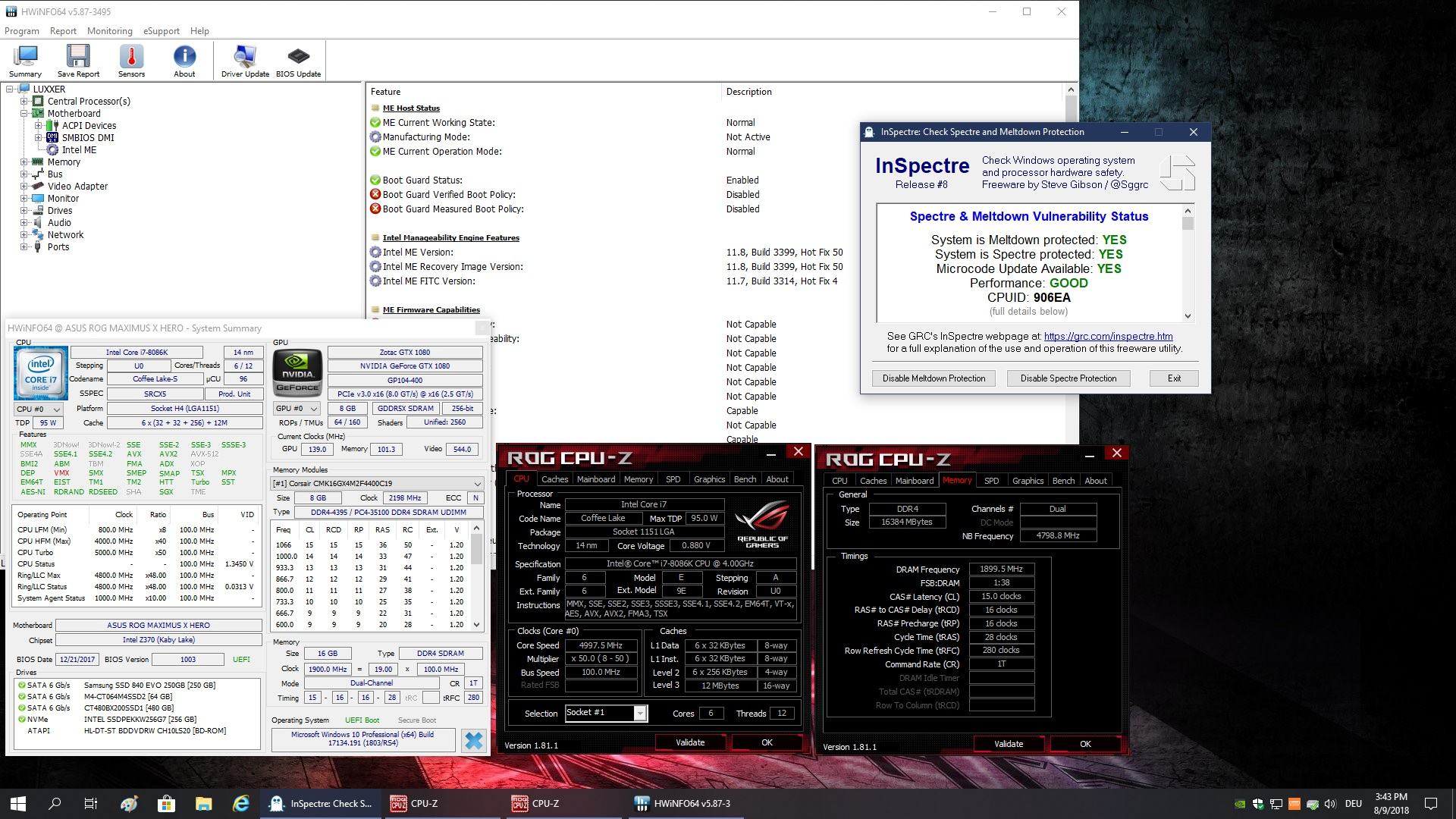Viewport: 1456px width, 819px height.
Task: Click the Save Report floppy disk icon
Action: coord(78,61)
